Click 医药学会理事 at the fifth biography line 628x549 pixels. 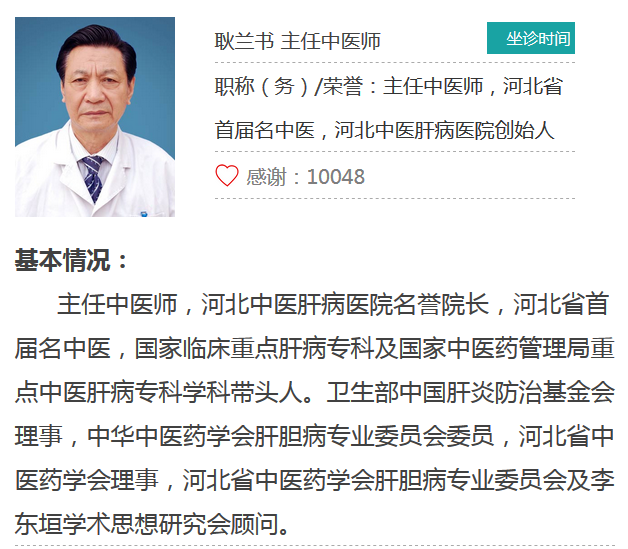click(x=87, y=480)
